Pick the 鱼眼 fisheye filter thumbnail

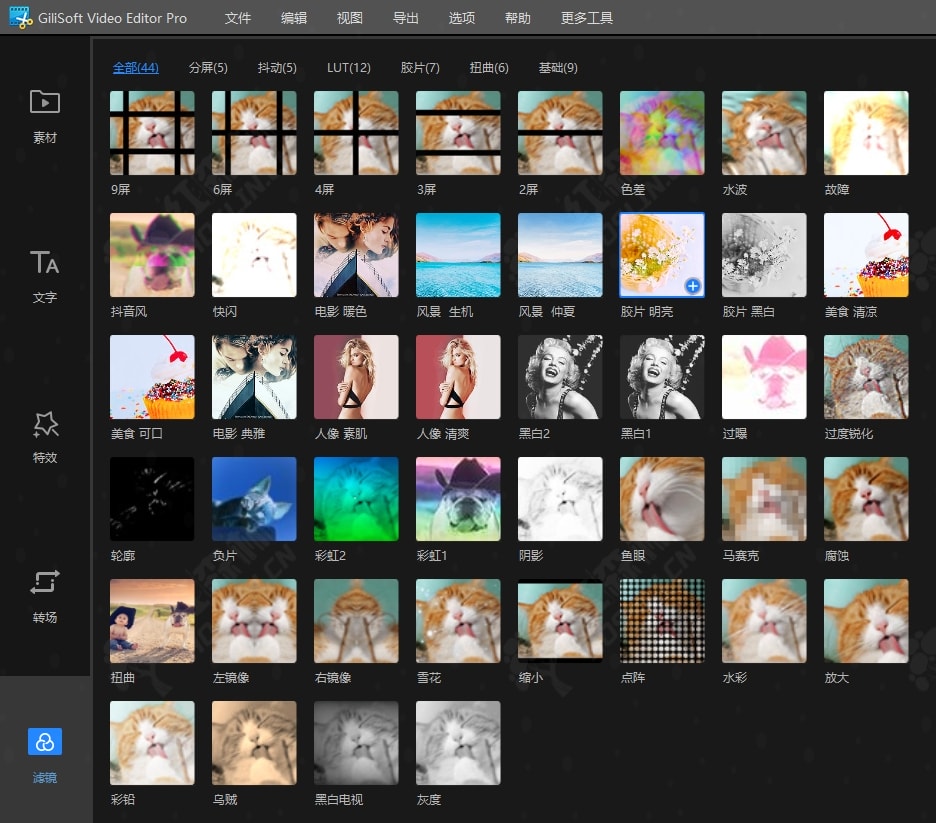pos(662,499)
